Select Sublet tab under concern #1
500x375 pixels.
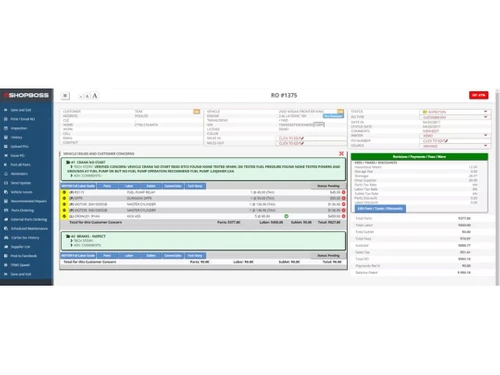[151, 186]
